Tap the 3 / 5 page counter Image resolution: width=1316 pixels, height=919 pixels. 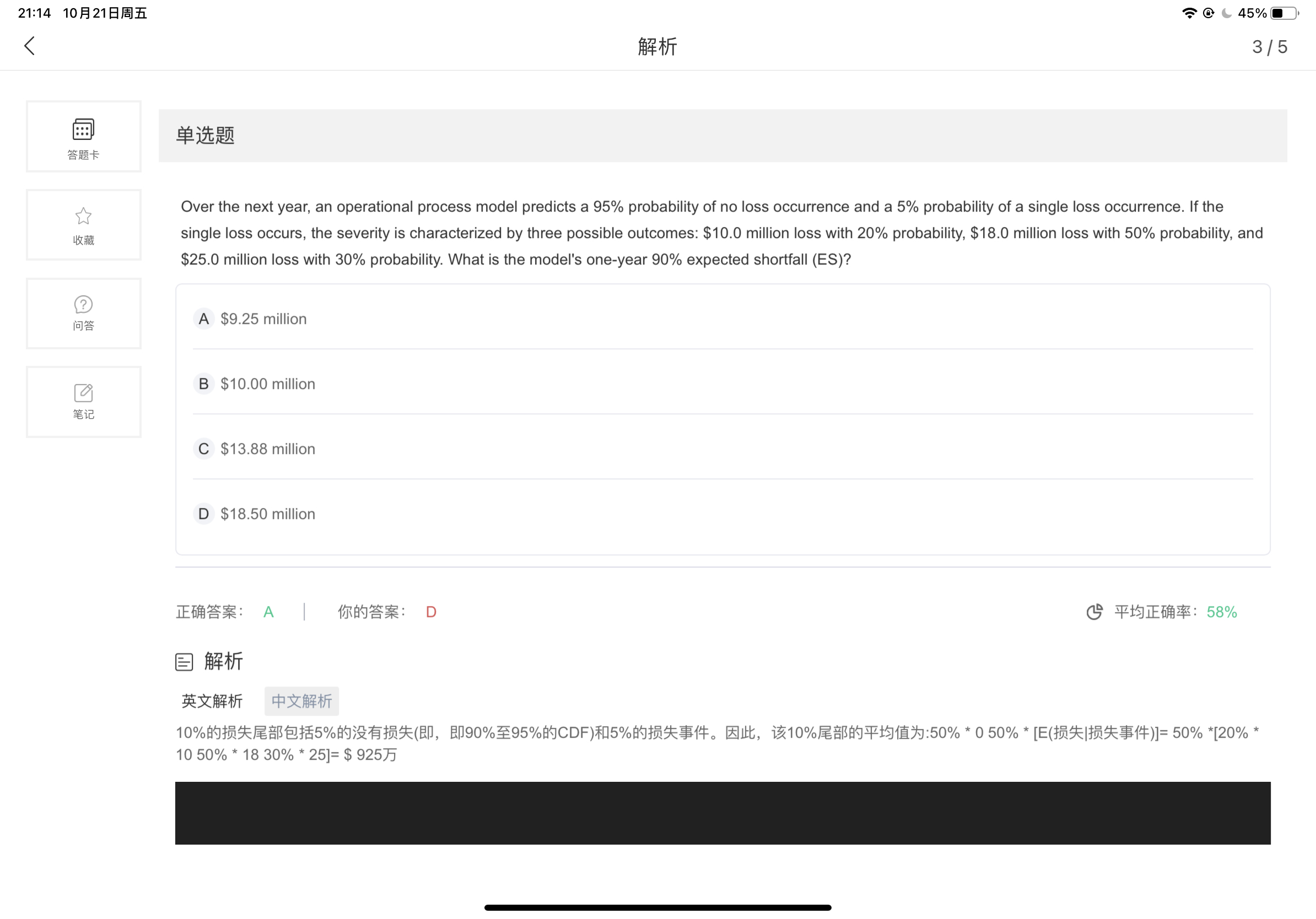click(x=1269, y=47)
